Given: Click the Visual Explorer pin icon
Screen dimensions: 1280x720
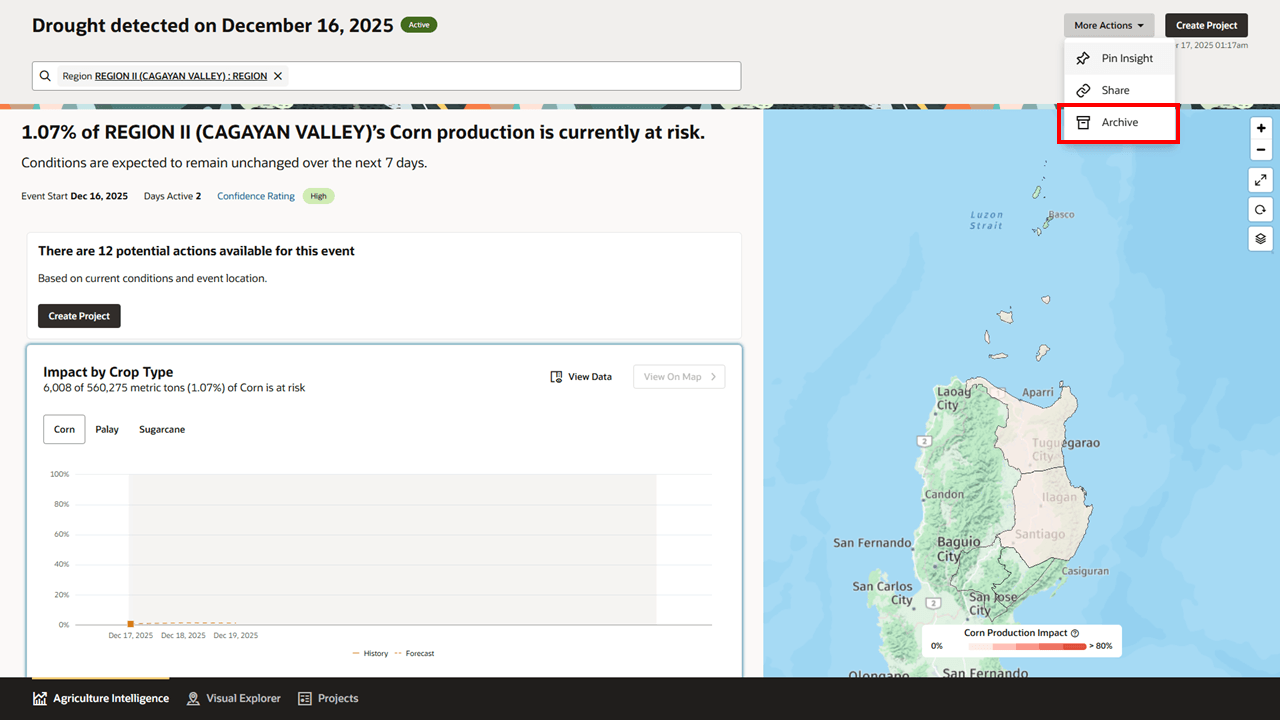Looking at the screenshot, I should click(x=193, y=698).
